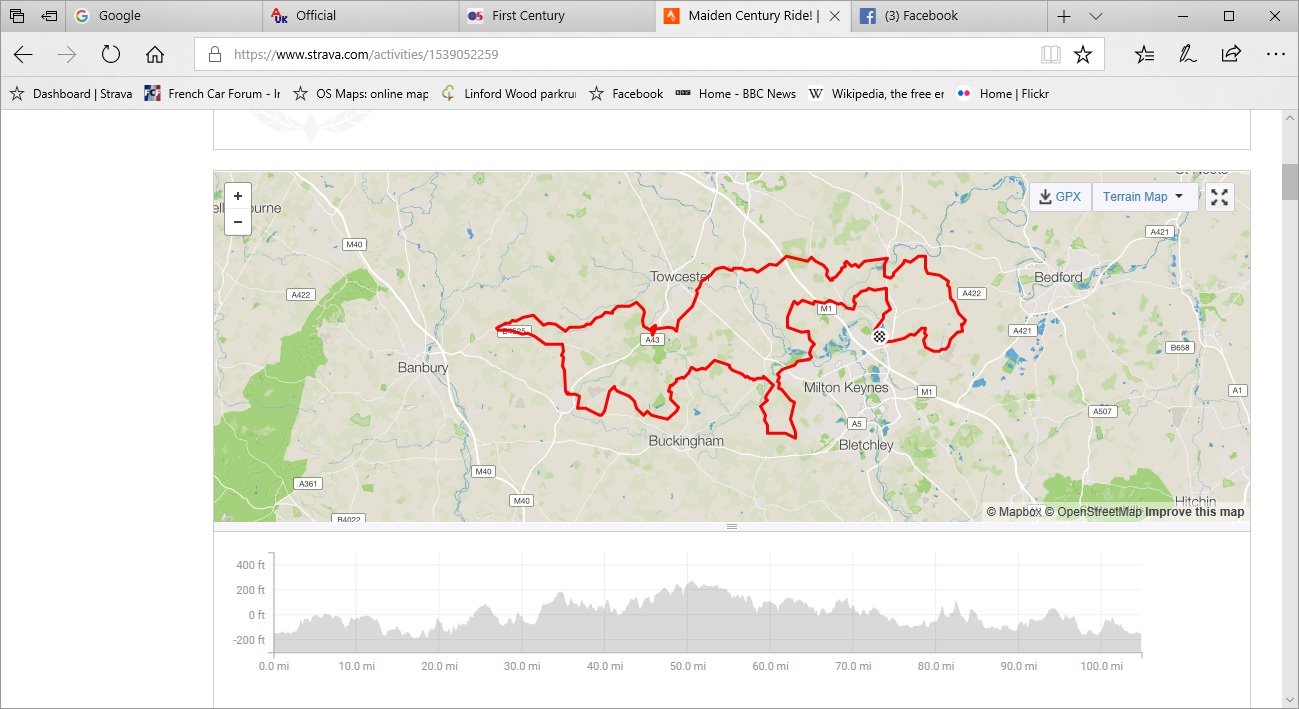The height and width of the screenshot is (709, 1299).
Task: Zoom in on the map
Action: [x=238, y=196]
